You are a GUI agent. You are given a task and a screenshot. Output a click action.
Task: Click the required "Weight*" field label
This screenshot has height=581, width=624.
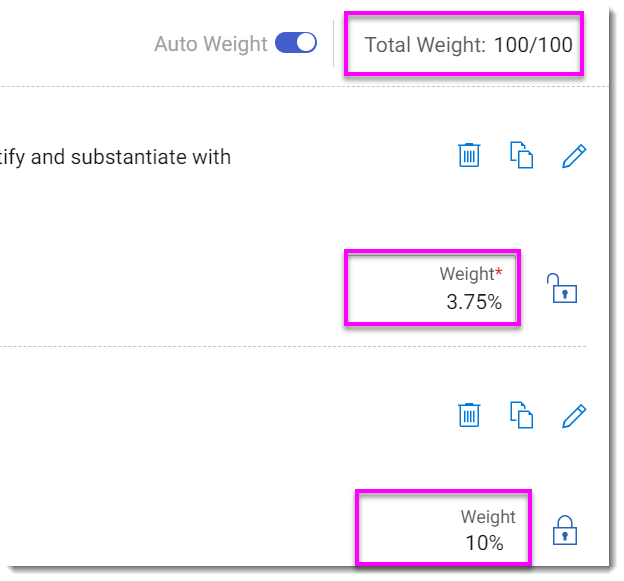pyautogui.click(x=466, y=274)
